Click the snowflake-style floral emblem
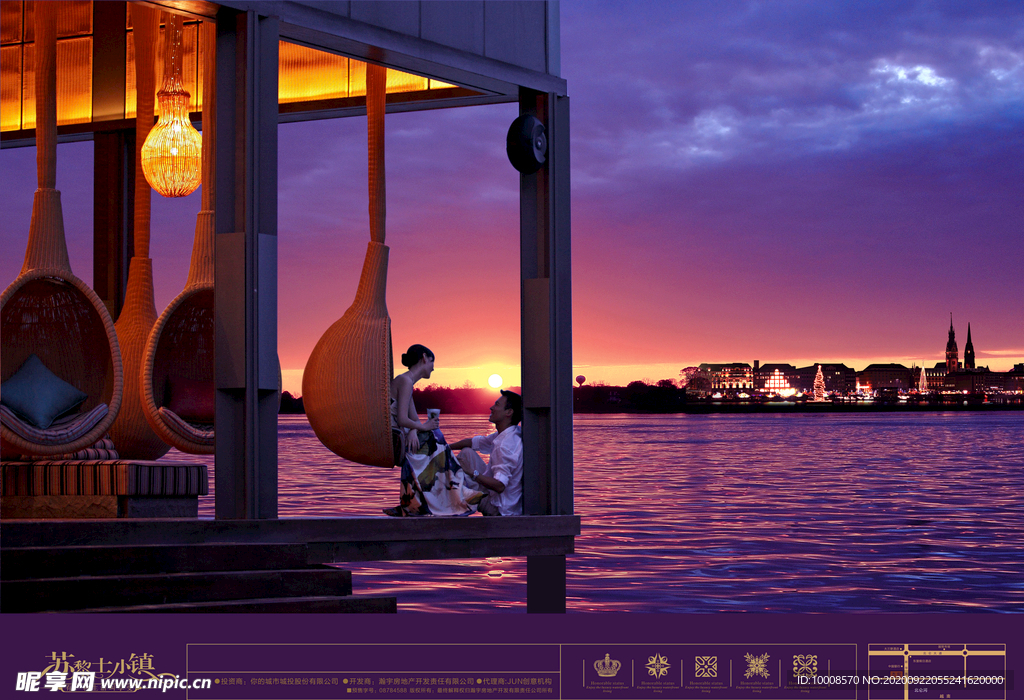 click(x=756, y=665)
